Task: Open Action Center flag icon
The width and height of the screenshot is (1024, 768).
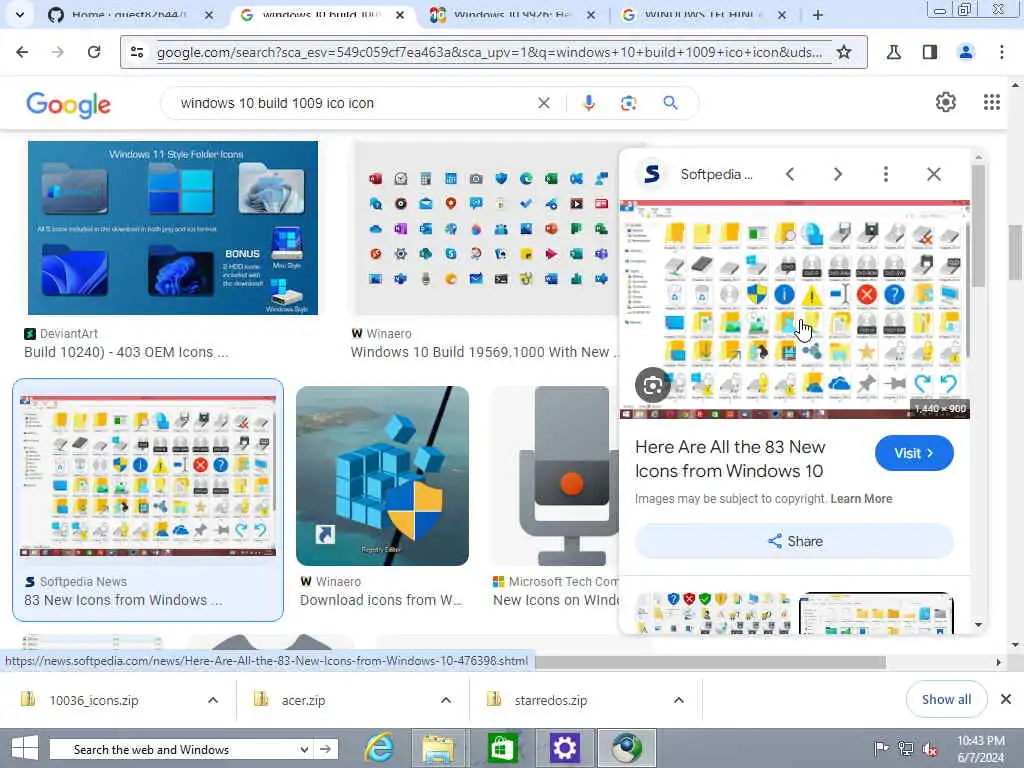Action: [881, 749]
